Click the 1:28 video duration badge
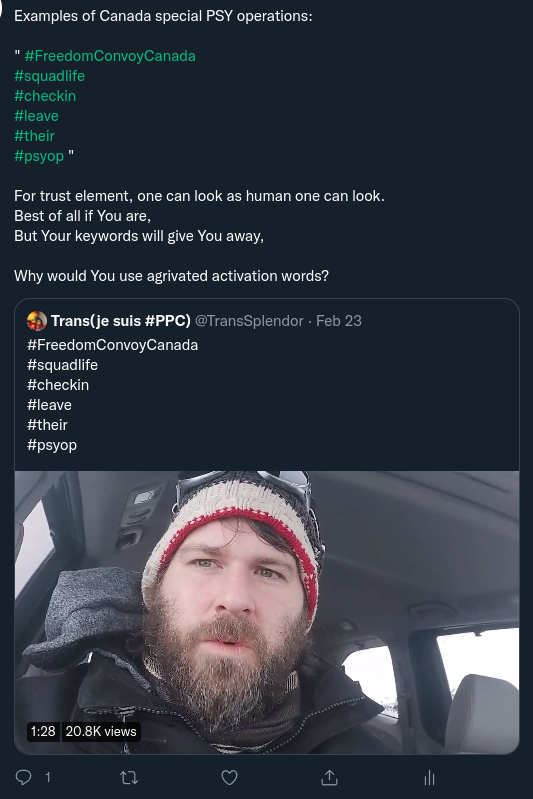The width and height of the screenshot is (533, 799). [x=43, y=732]
